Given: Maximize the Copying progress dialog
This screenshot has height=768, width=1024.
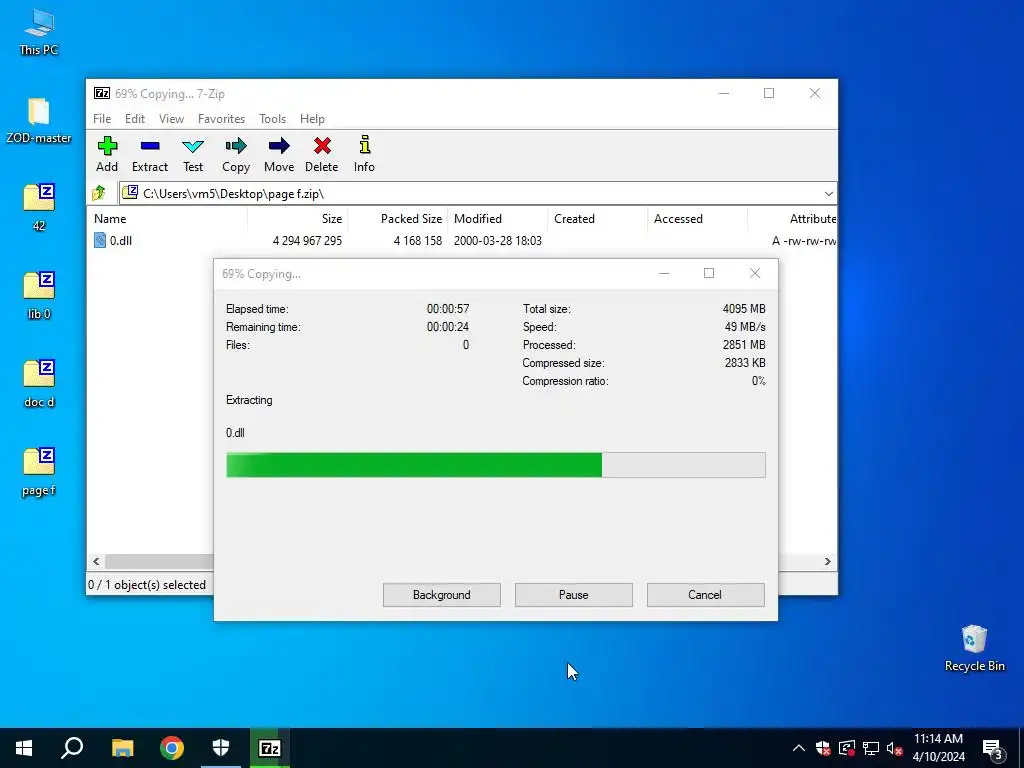Looking at the screenshot, I should 709,273.
